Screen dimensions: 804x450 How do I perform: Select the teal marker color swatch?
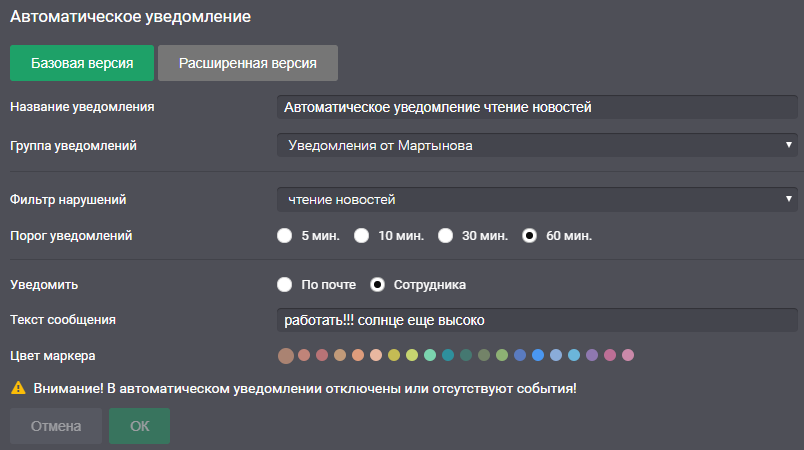pos(448,355)
